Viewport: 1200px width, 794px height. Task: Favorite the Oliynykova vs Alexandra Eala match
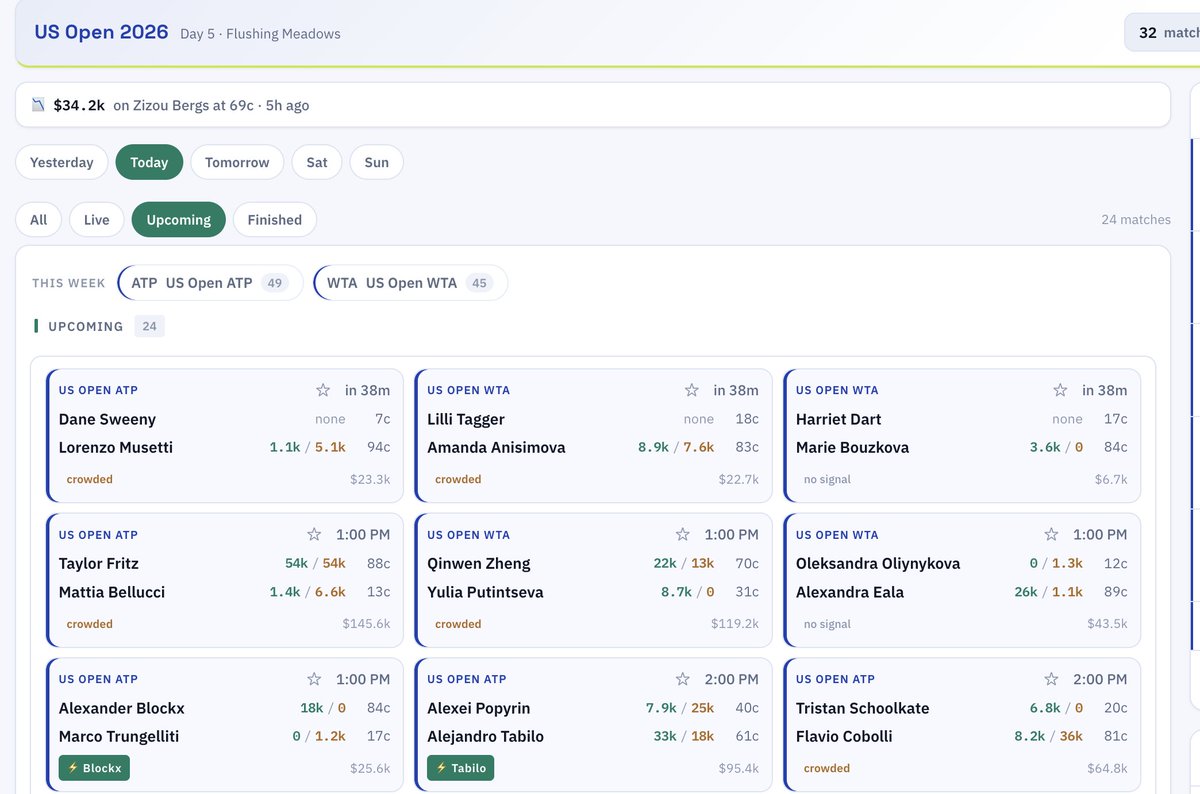coord(1051,535)
